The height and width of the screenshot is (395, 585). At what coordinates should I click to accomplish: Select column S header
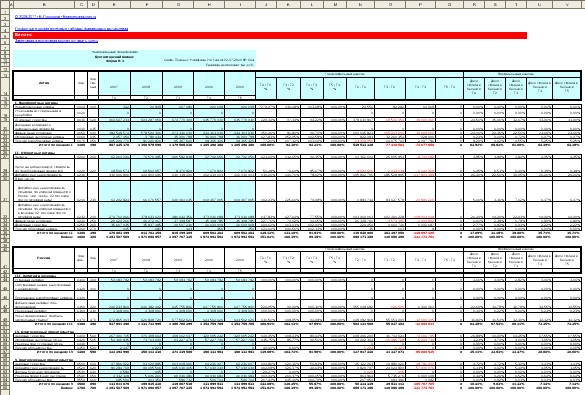click(495, 4)
